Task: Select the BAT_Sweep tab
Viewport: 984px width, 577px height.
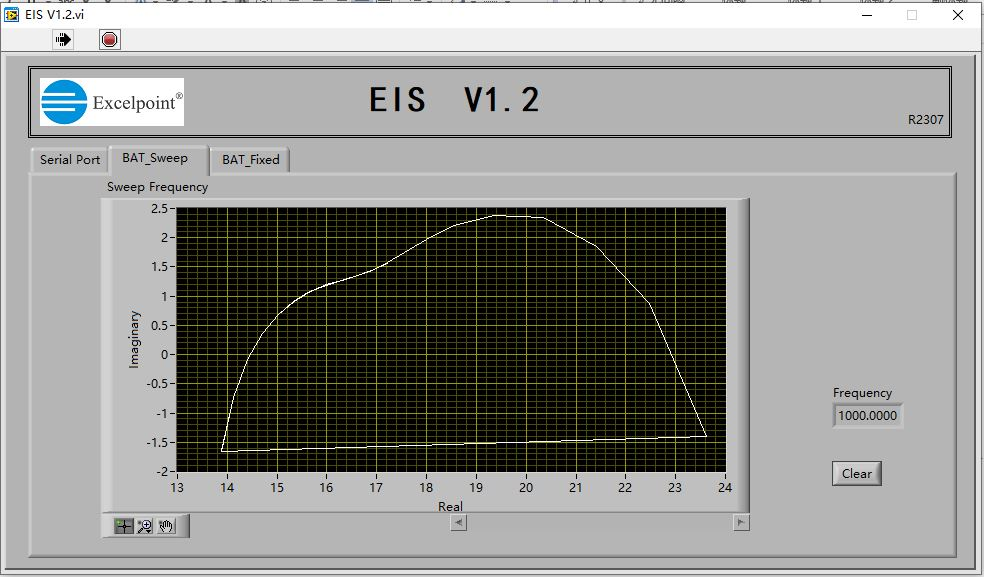Action: (155, 158)
